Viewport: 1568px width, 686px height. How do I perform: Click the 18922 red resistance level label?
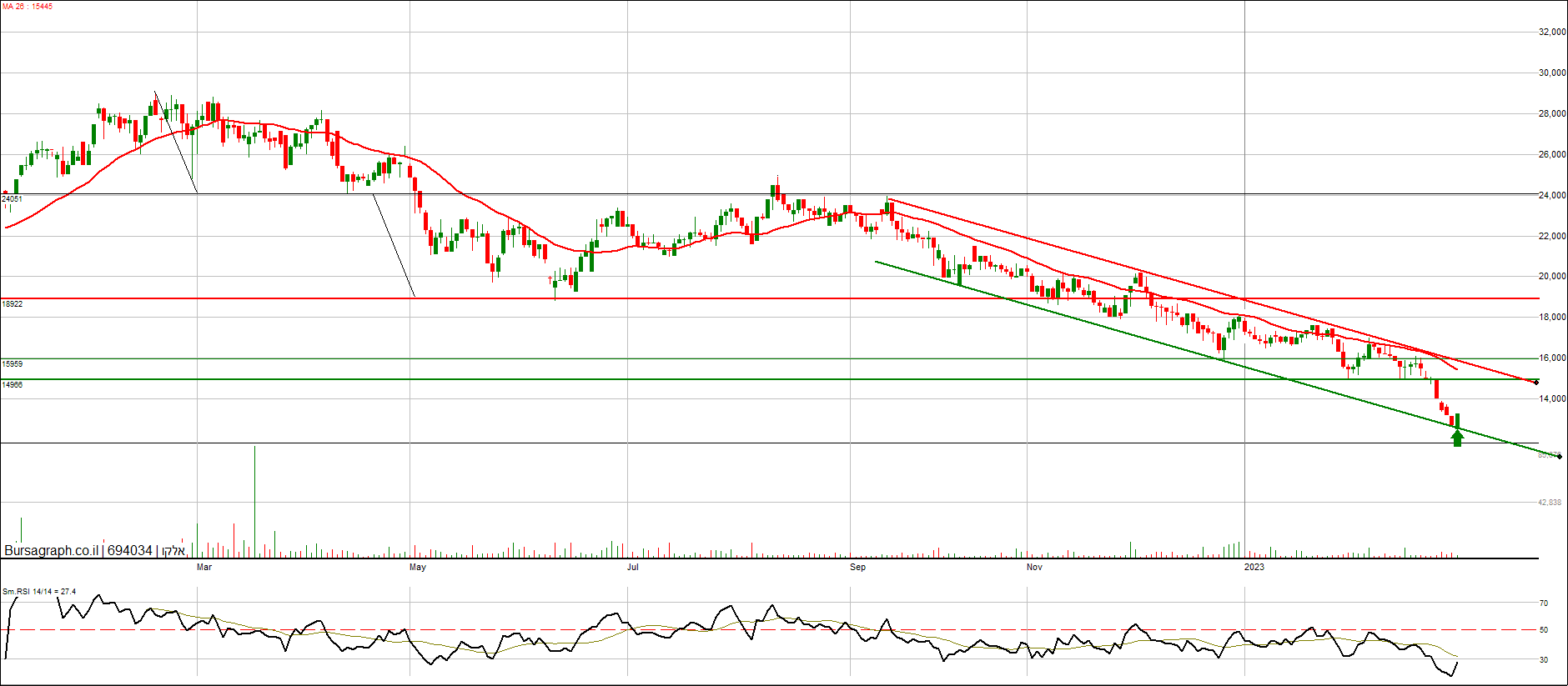click(x=13, y=304)
